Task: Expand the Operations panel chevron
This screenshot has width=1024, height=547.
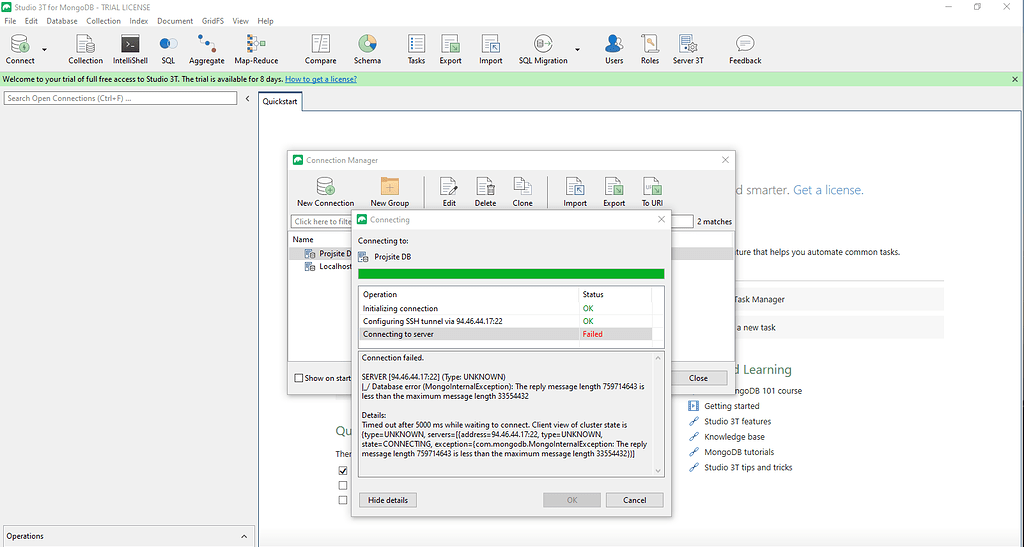Action: (x=245, y=536)
